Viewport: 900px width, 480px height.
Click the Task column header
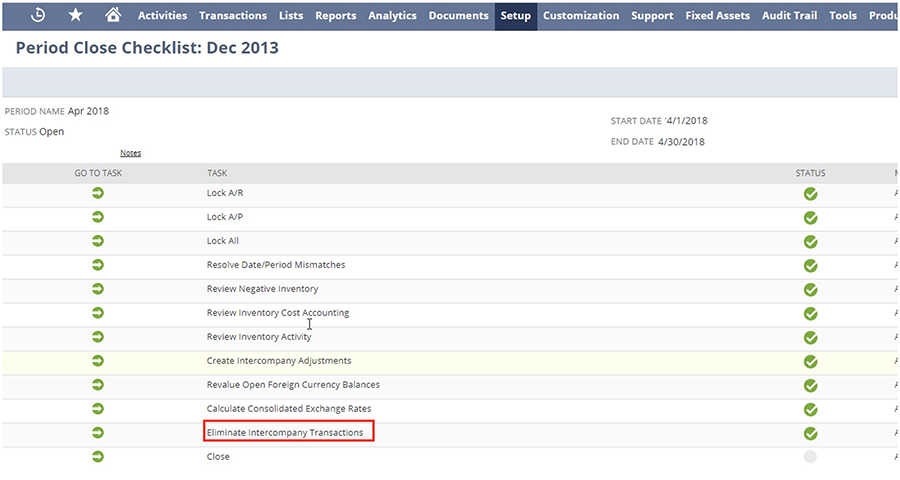point(217,173)
